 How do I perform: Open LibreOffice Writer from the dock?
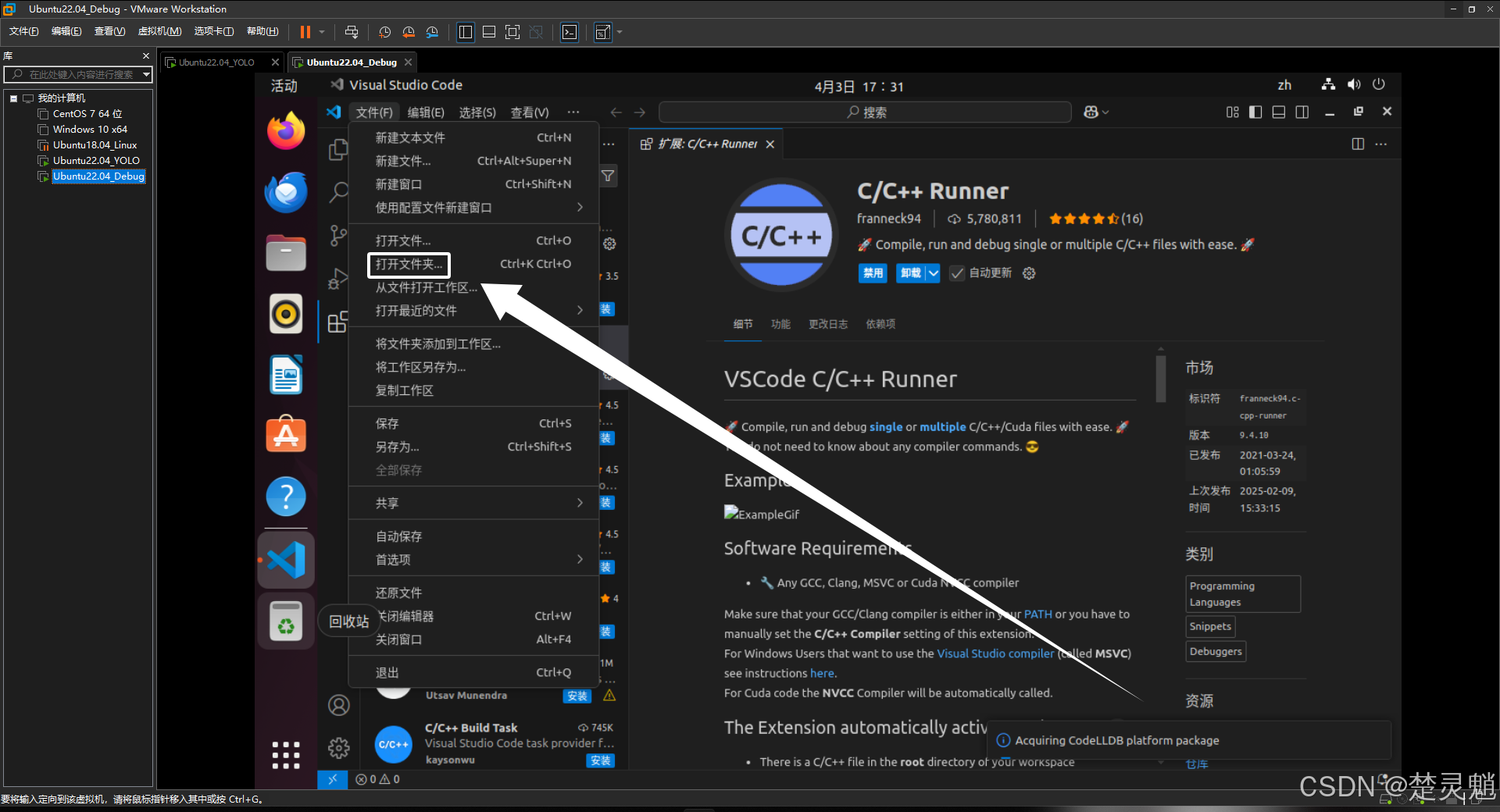(286, 375)
